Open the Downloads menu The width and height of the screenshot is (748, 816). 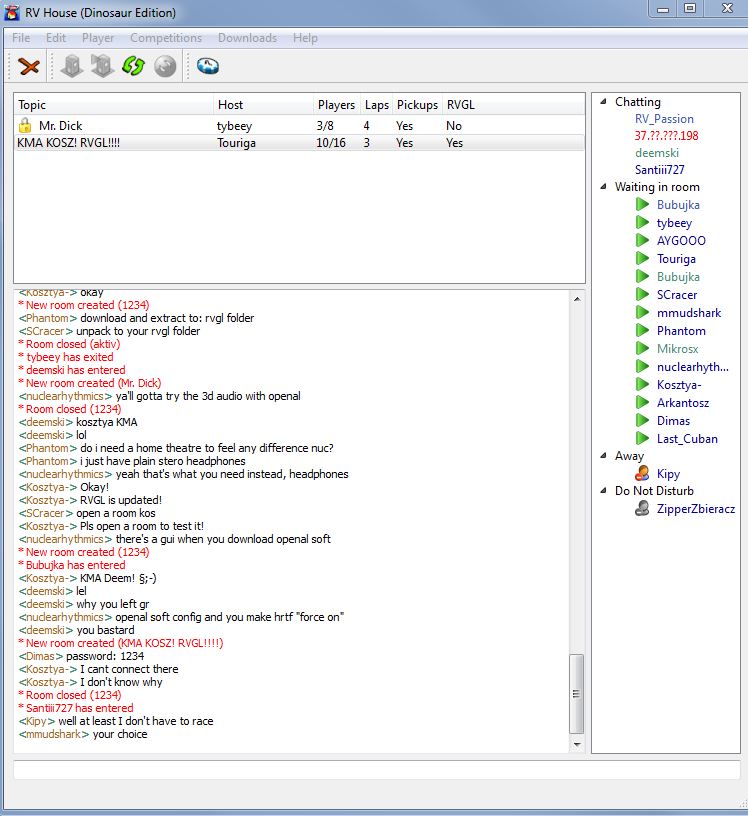(x=247, y=38)
